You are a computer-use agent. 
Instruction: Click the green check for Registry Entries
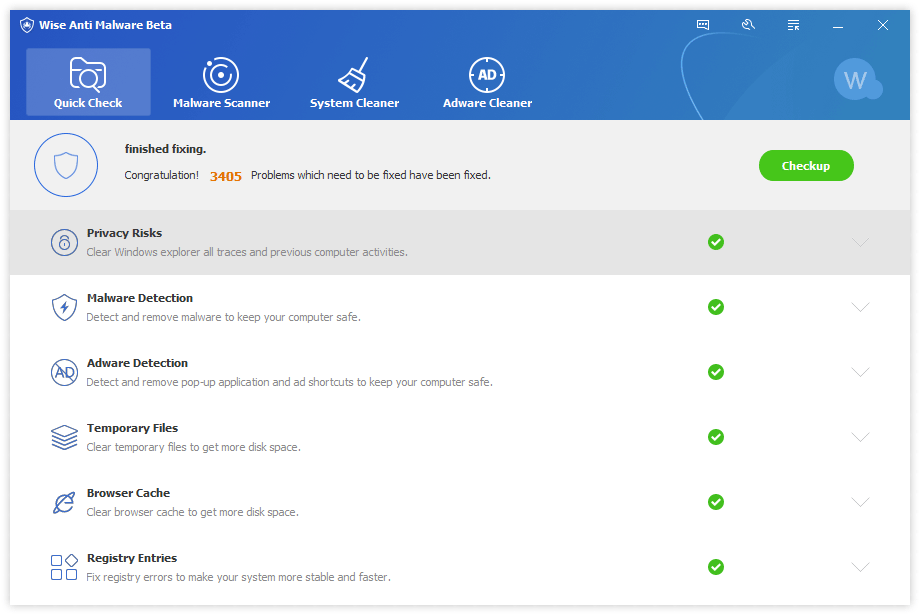(716, 567)
